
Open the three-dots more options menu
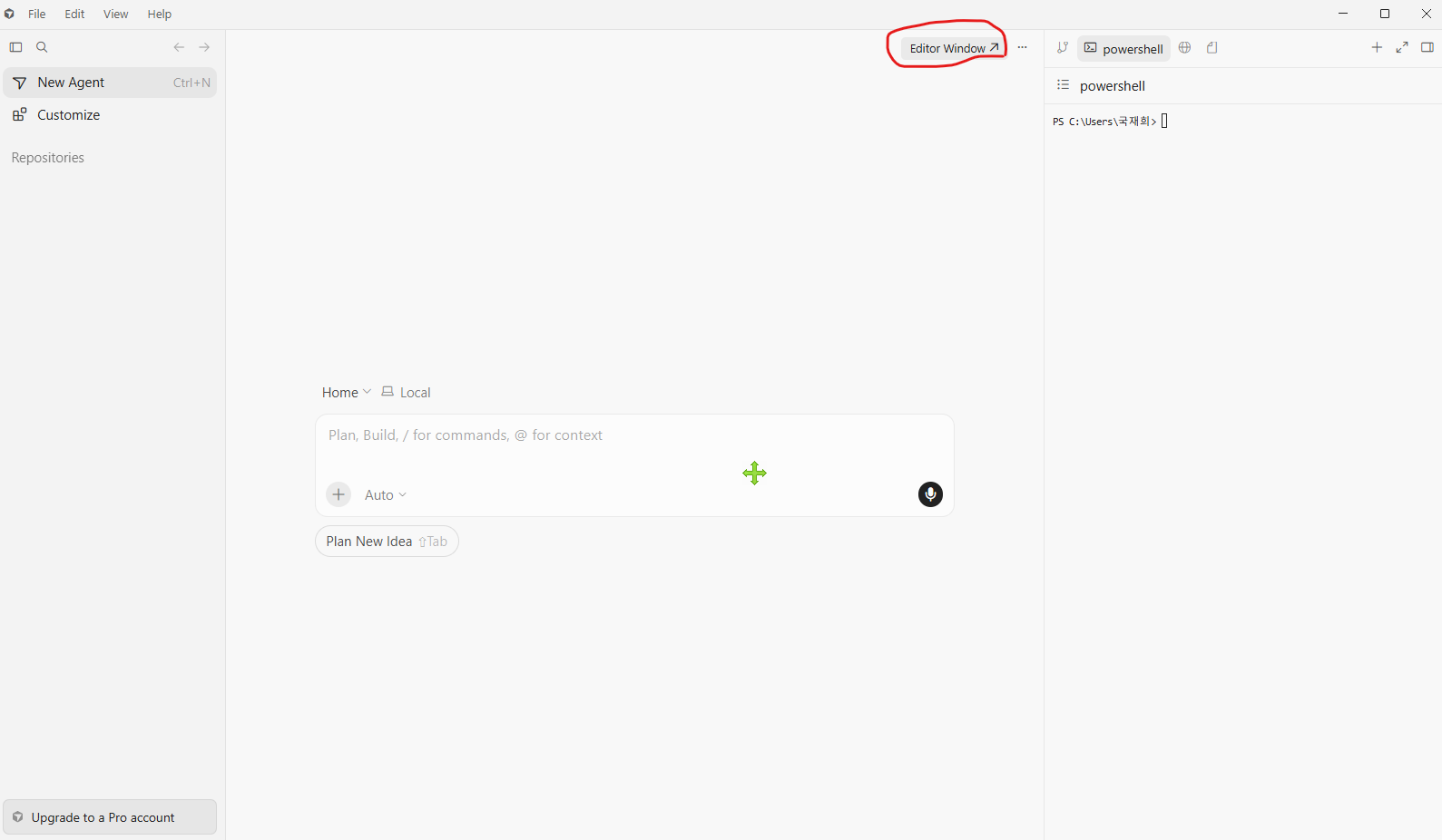click(x=1023, y=47)
